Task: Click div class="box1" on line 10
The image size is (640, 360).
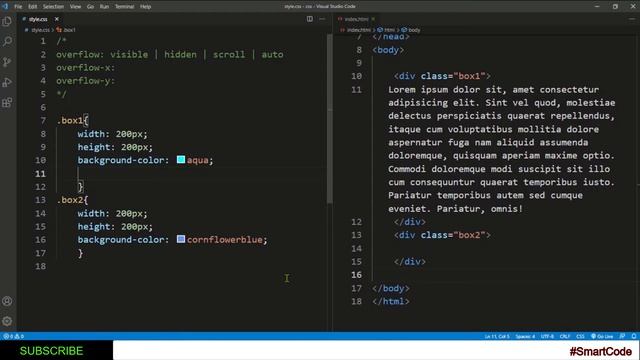Action: click(x=442, y=76)
